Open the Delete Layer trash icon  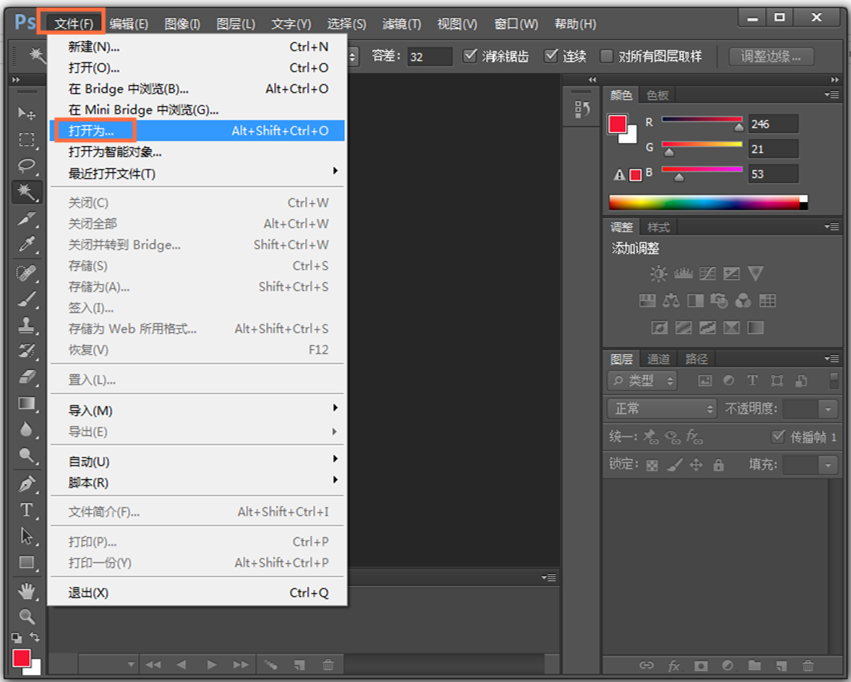[x=807, y=665]
